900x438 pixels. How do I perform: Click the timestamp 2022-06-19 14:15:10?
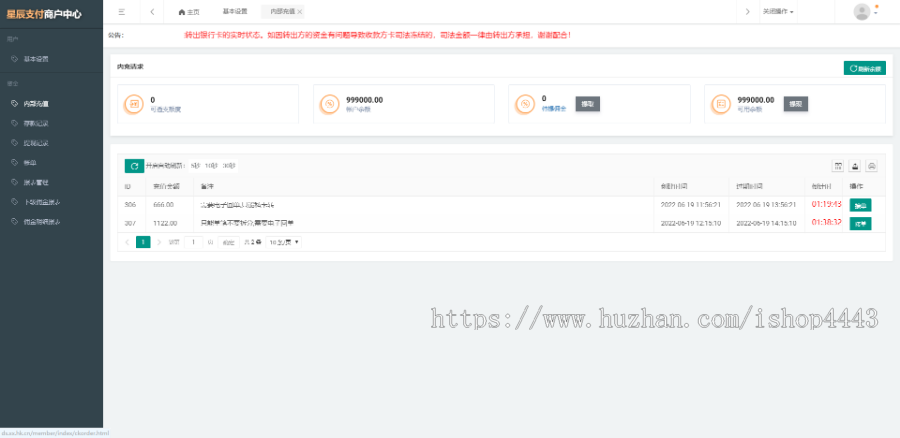pyautogui.click(x=766, y=223)
